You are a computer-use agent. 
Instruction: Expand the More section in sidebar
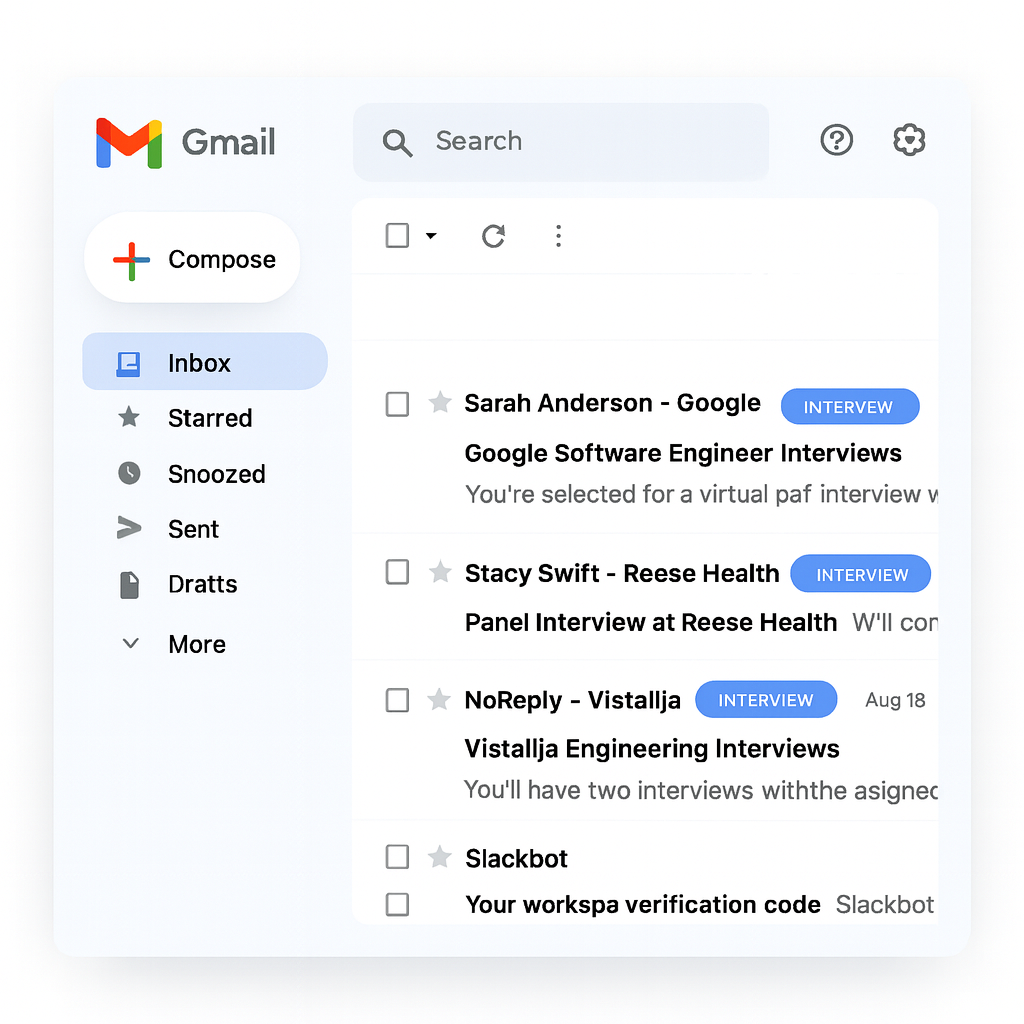point(130,643)
